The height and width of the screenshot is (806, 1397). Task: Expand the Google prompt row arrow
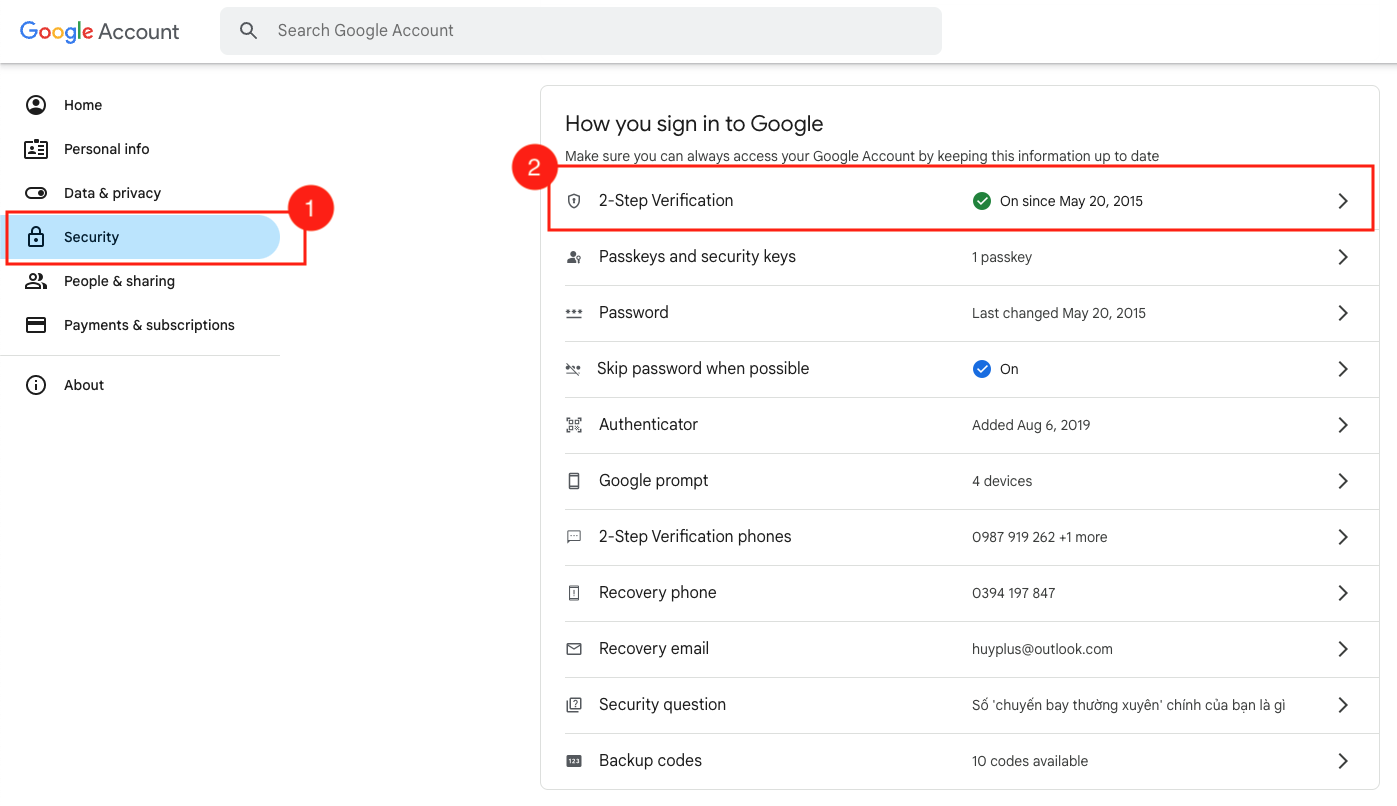[x=1343, y=481]
